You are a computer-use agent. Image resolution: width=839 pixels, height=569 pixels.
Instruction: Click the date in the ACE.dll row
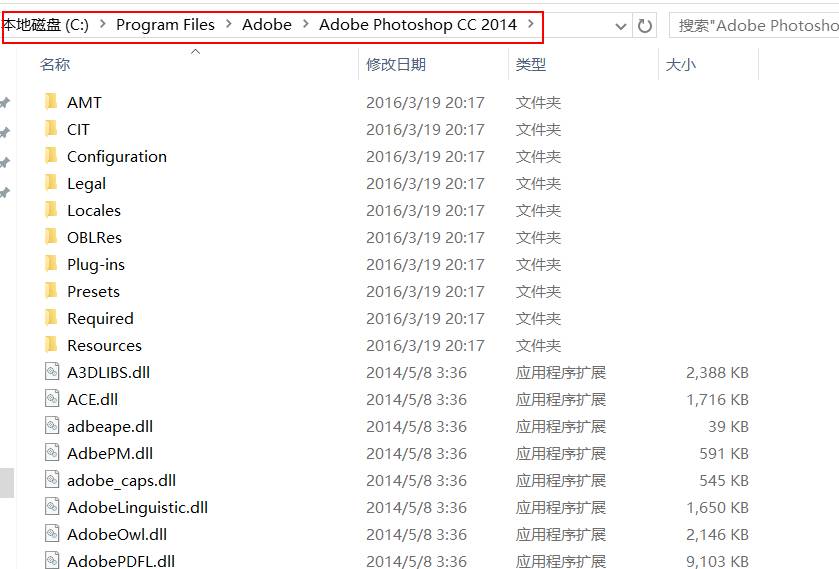coord(416,400)
